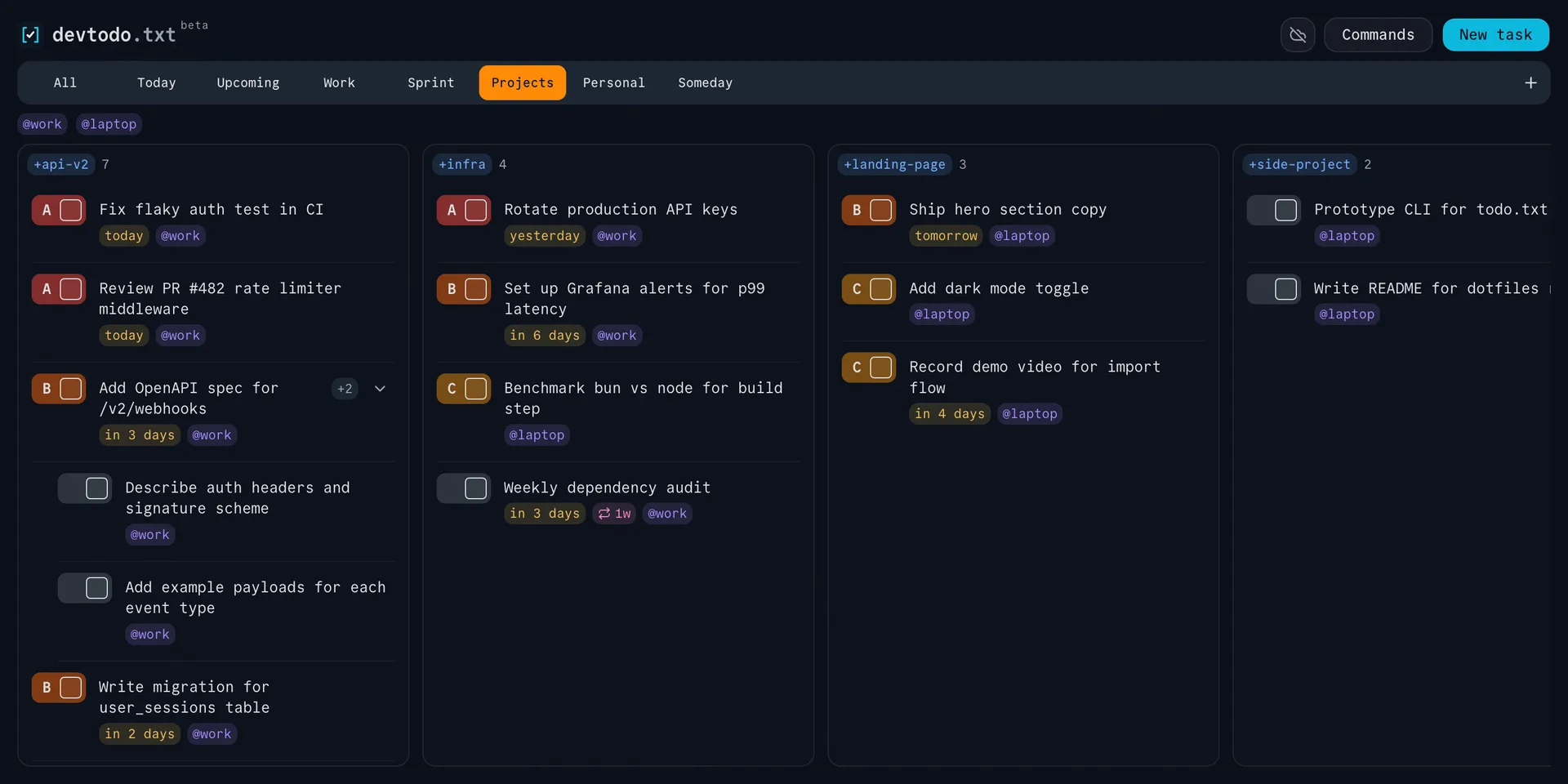Click the +infra project tag
This screenshot has width=1568, height=784.
click(462, 164)
